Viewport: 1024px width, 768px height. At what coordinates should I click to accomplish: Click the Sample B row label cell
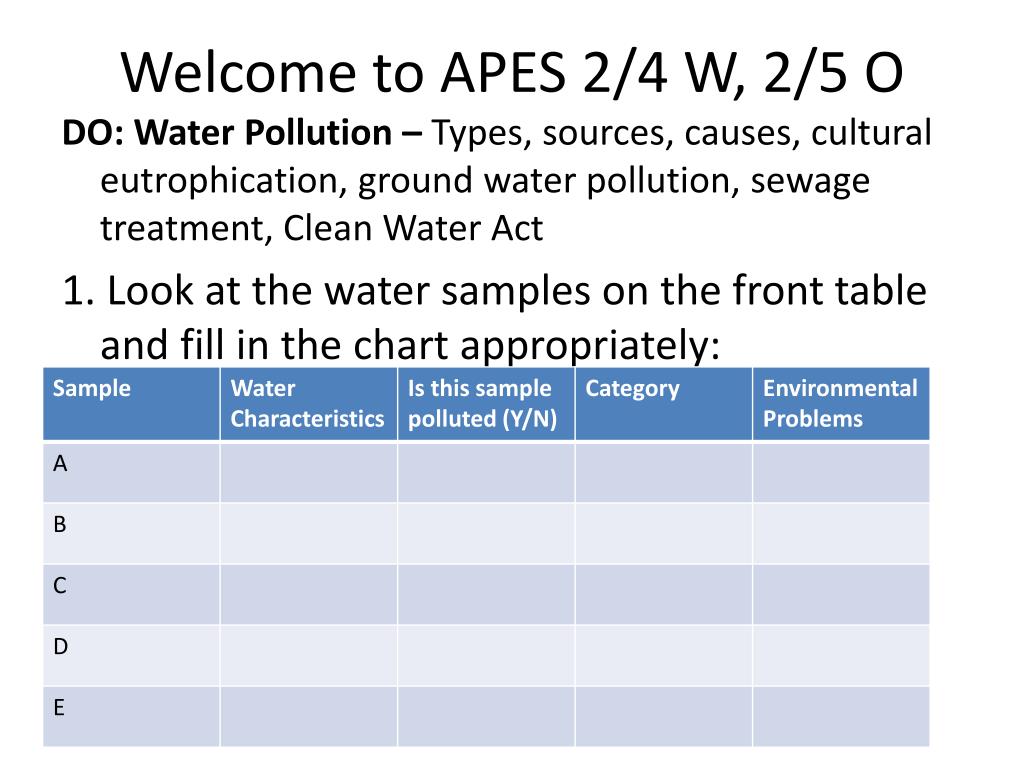coord(131,534)
